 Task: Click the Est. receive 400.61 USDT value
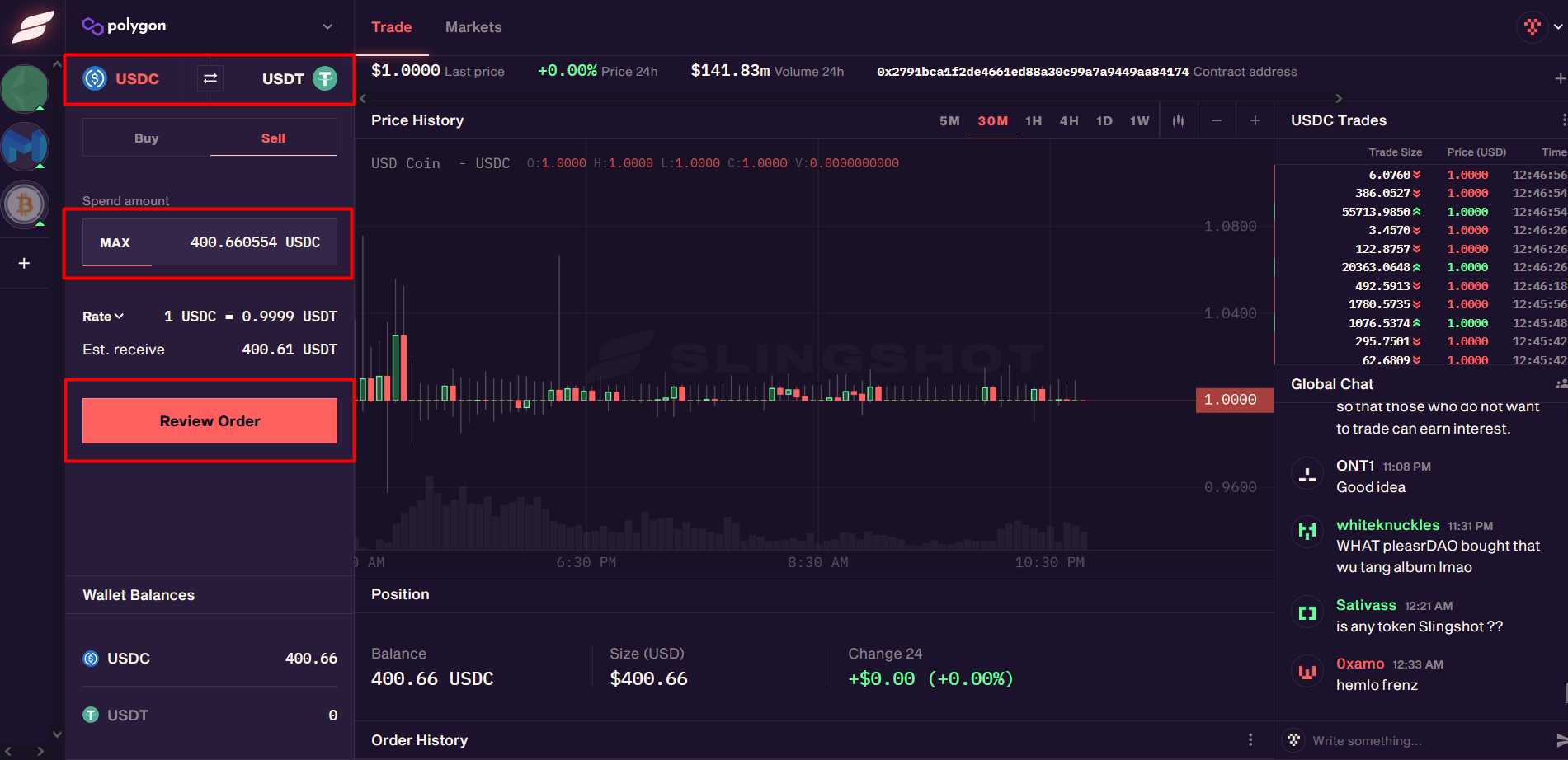click(290, 350)
